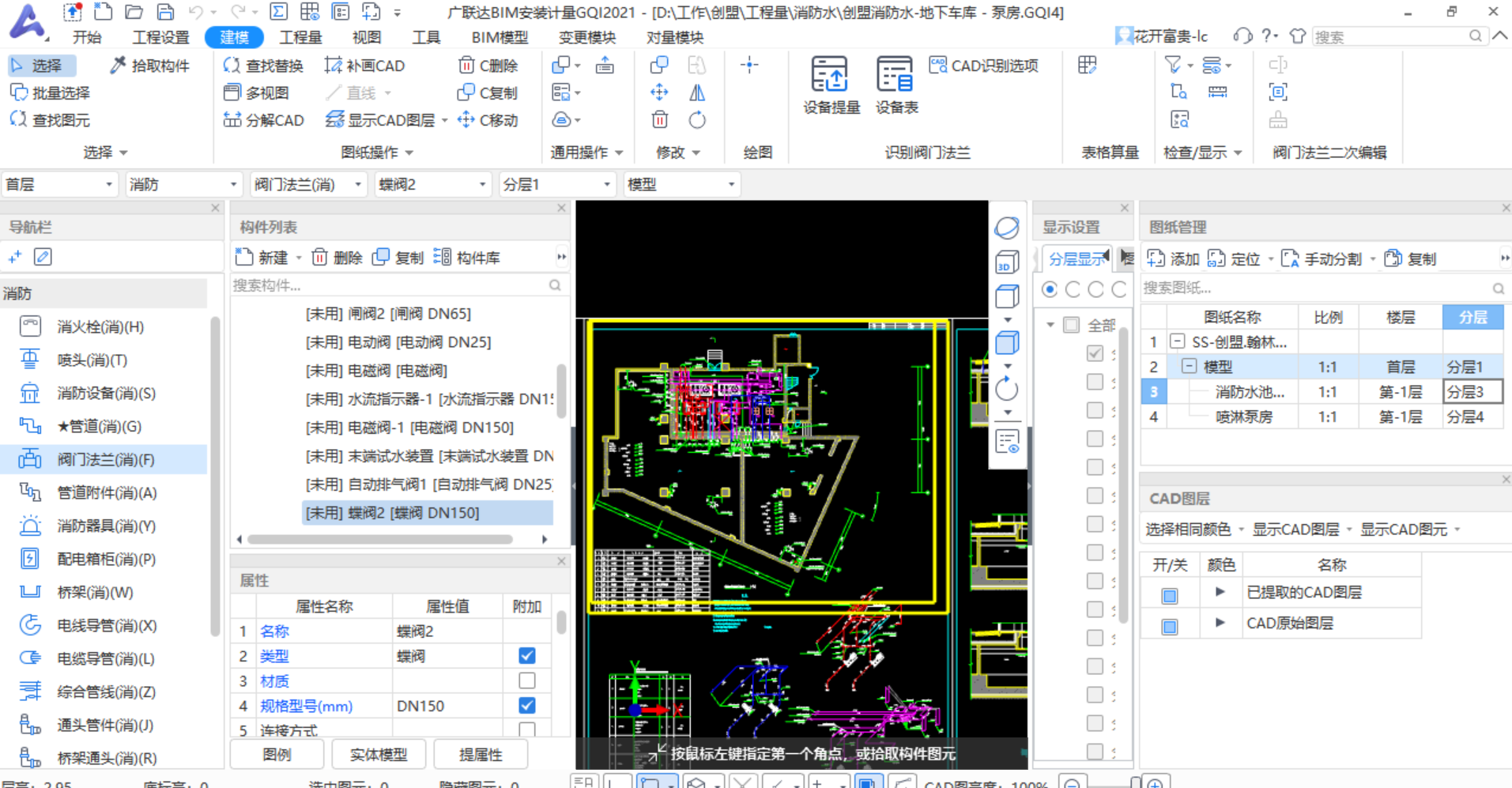Screen dimensions: 1512x788
Task: Toggle 已提取的CAD图层 visibility checkbox
Action: coord(1170,595)
